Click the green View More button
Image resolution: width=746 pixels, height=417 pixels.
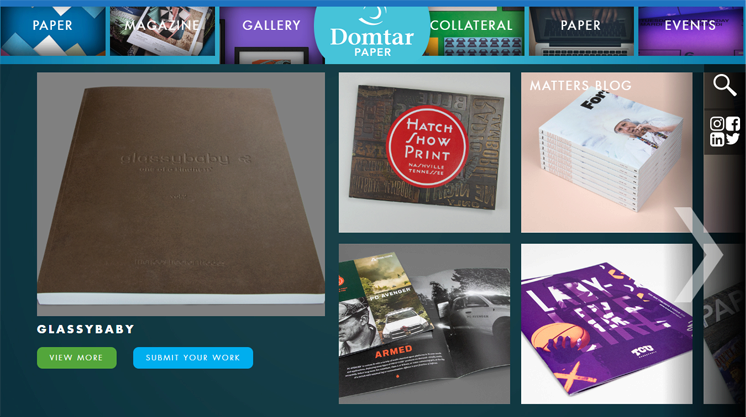click(x=77, y=357)
